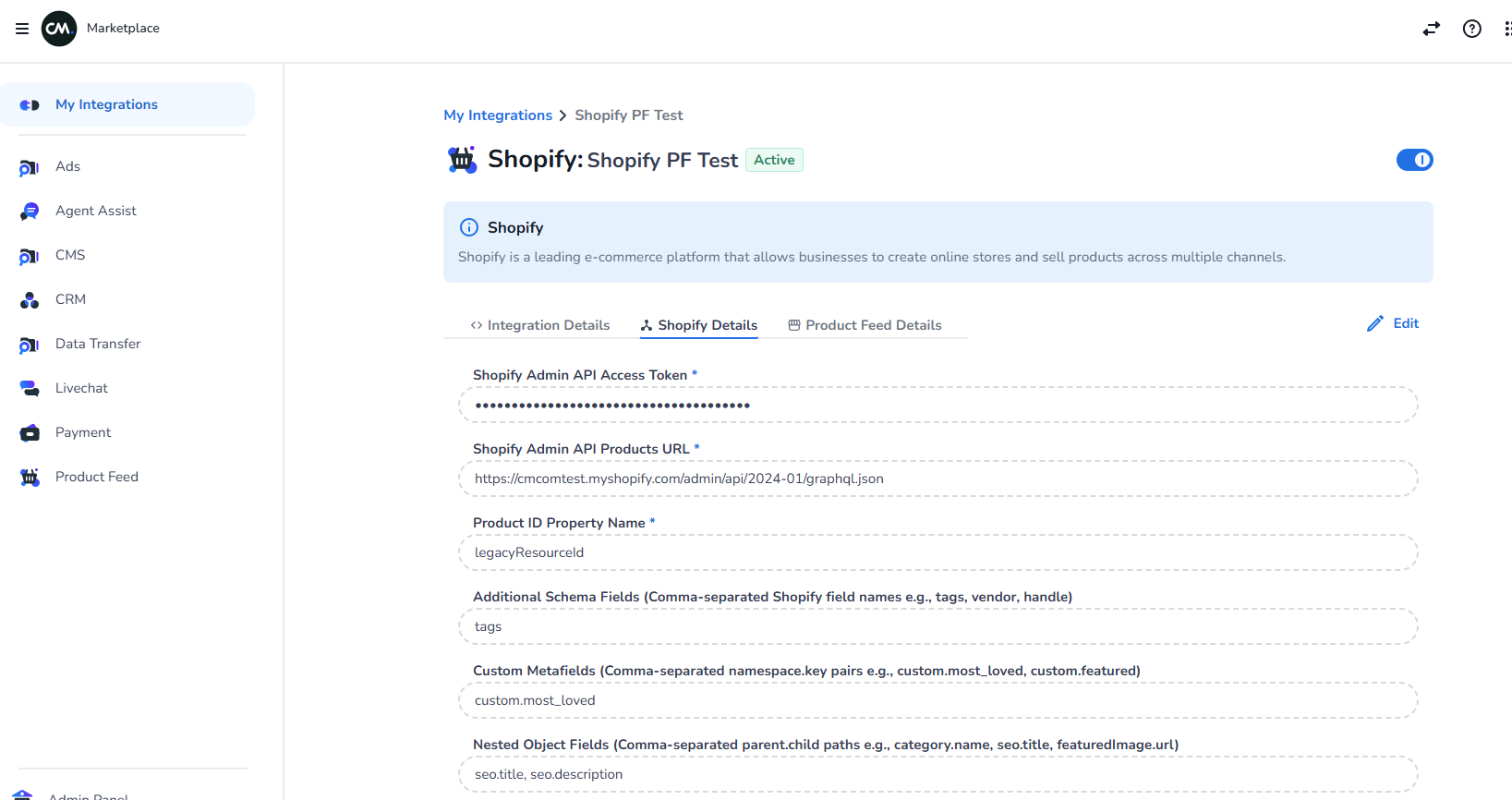The height and width of the screenshot is (800, 1512).
Task: Click the Agent Assist sidebar icon
Action: pyautogui.click(x=30, y=212)
